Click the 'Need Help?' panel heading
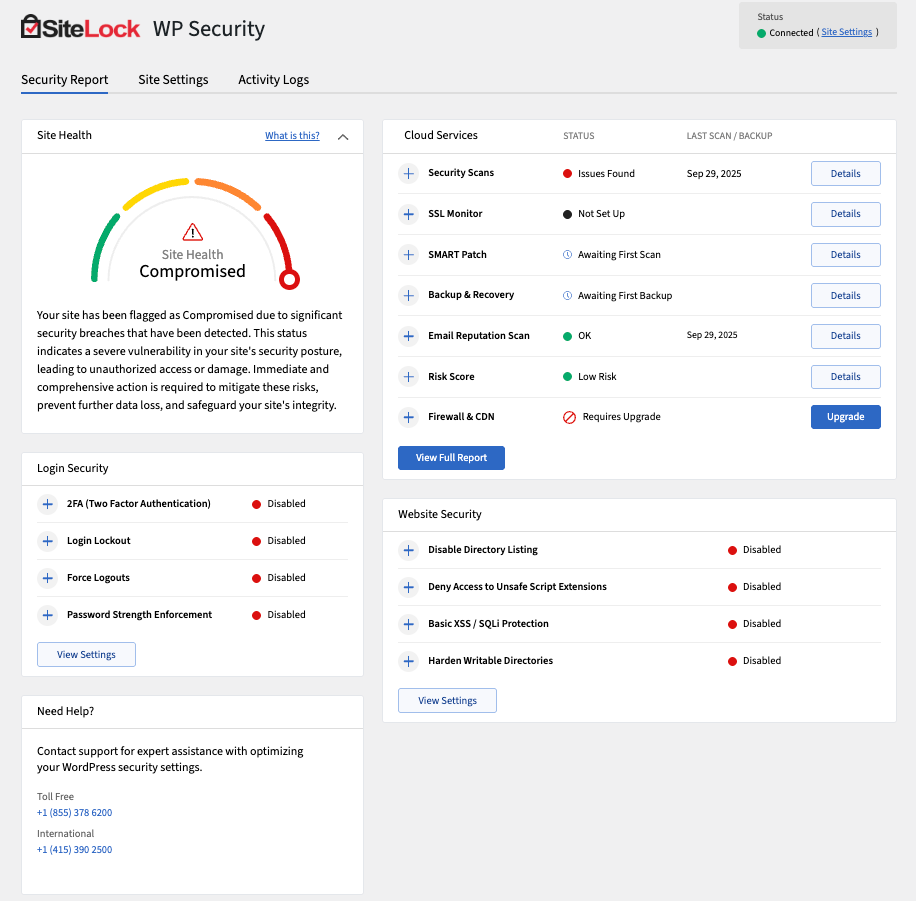This screenshot has width=916, height=901. 65,711
